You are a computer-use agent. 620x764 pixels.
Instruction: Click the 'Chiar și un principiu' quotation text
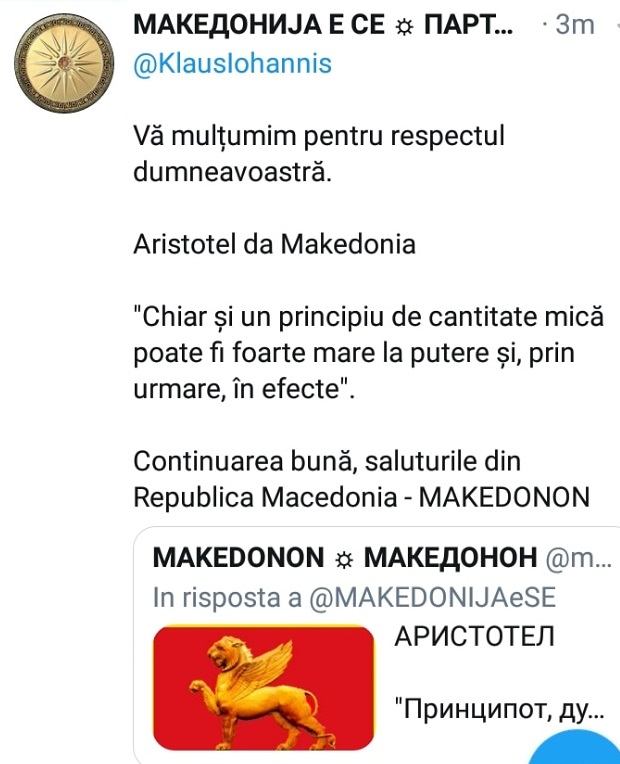pos(369,353)
